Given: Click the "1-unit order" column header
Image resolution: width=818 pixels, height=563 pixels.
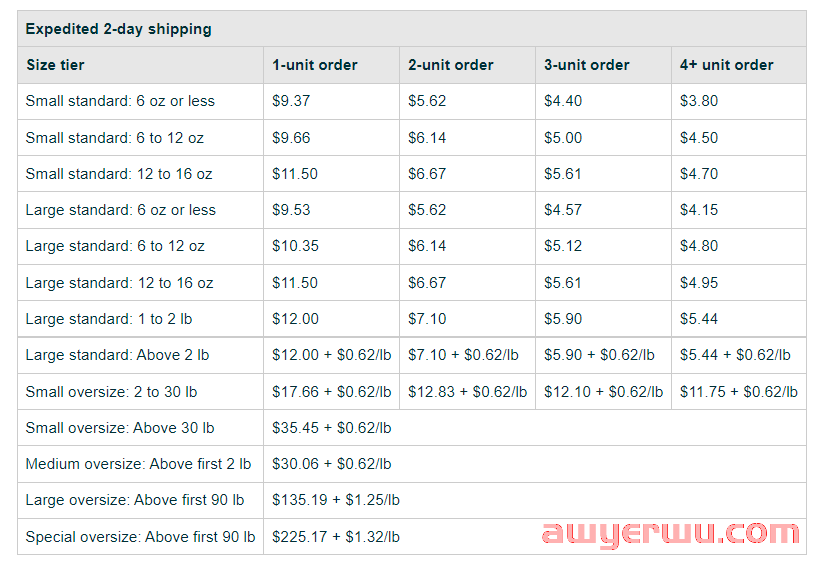Looking at the screenshot, I should pyautogui.click(x=314, y=65).
